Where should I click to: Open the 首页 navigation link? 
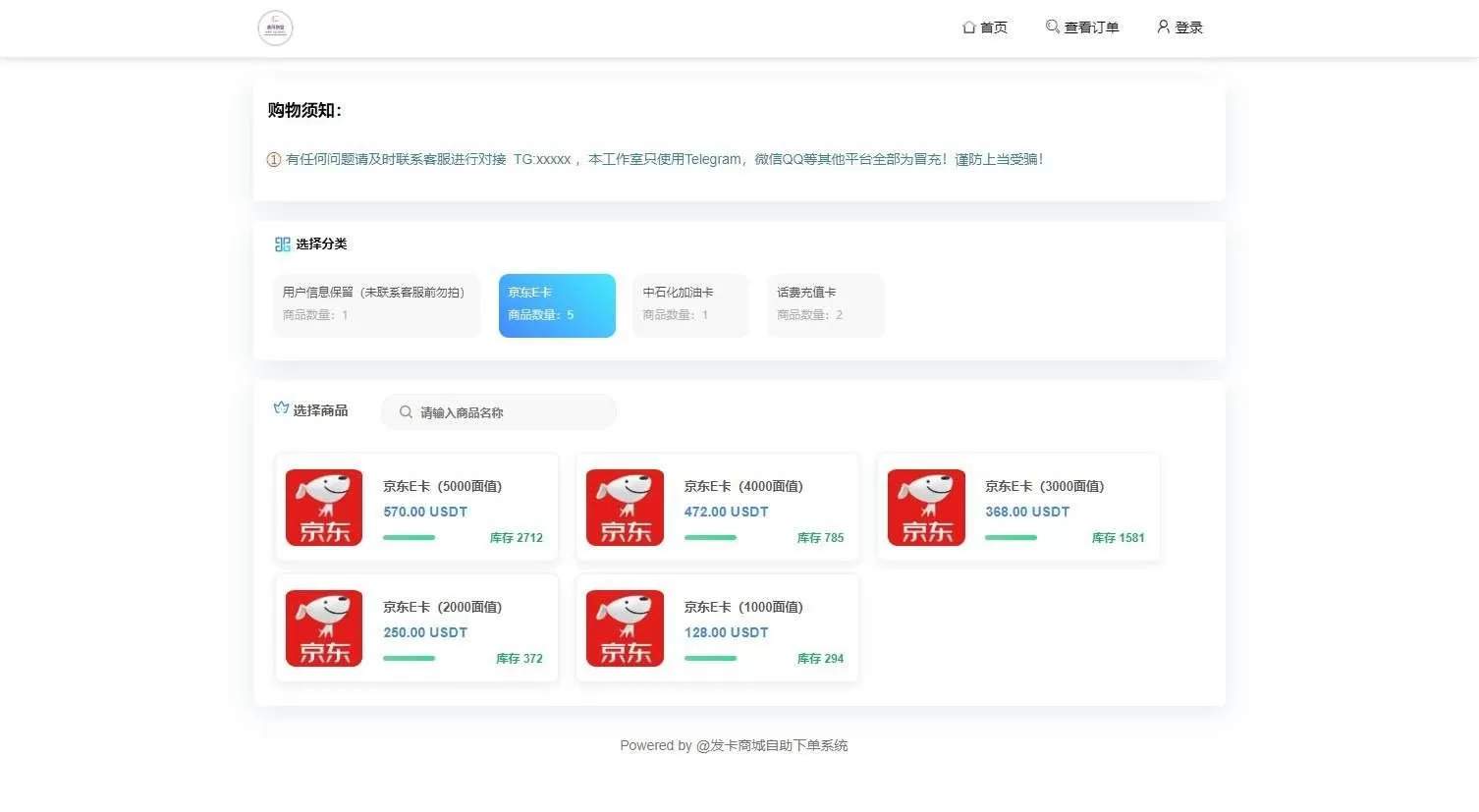(985, 27)
